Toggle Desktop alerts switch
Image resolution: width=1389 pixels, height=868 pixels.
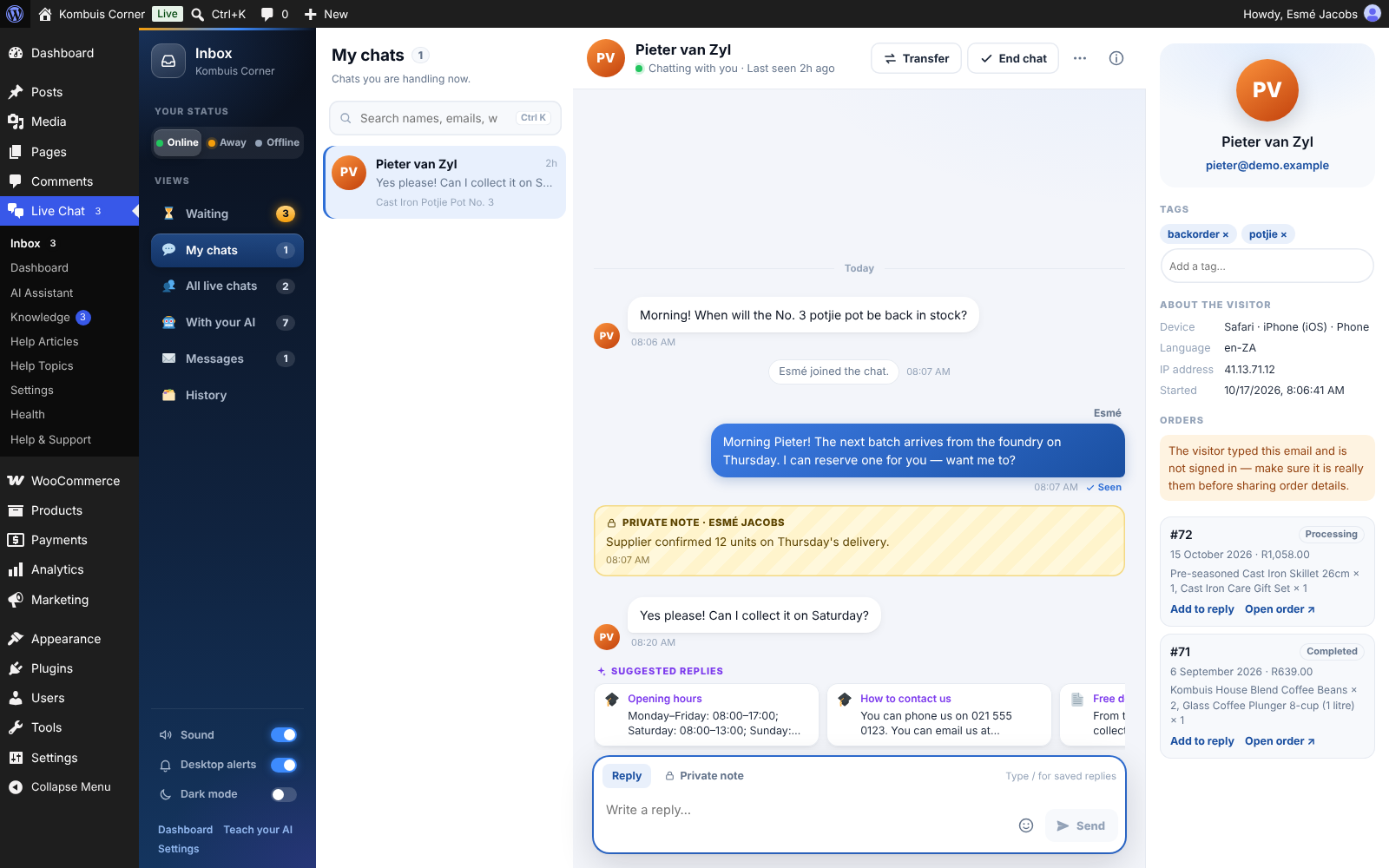pos(284,765)
